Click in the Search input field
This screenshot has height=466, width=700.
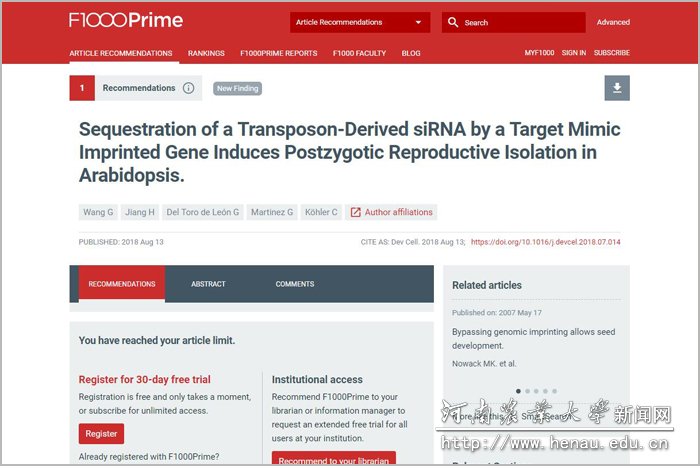pos(520,22)
